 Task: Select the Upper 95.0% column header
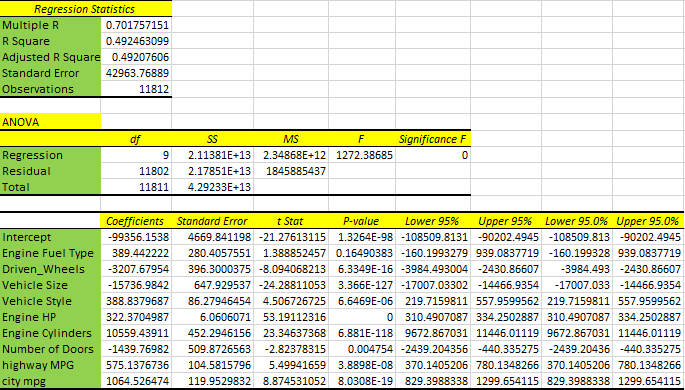648,221
